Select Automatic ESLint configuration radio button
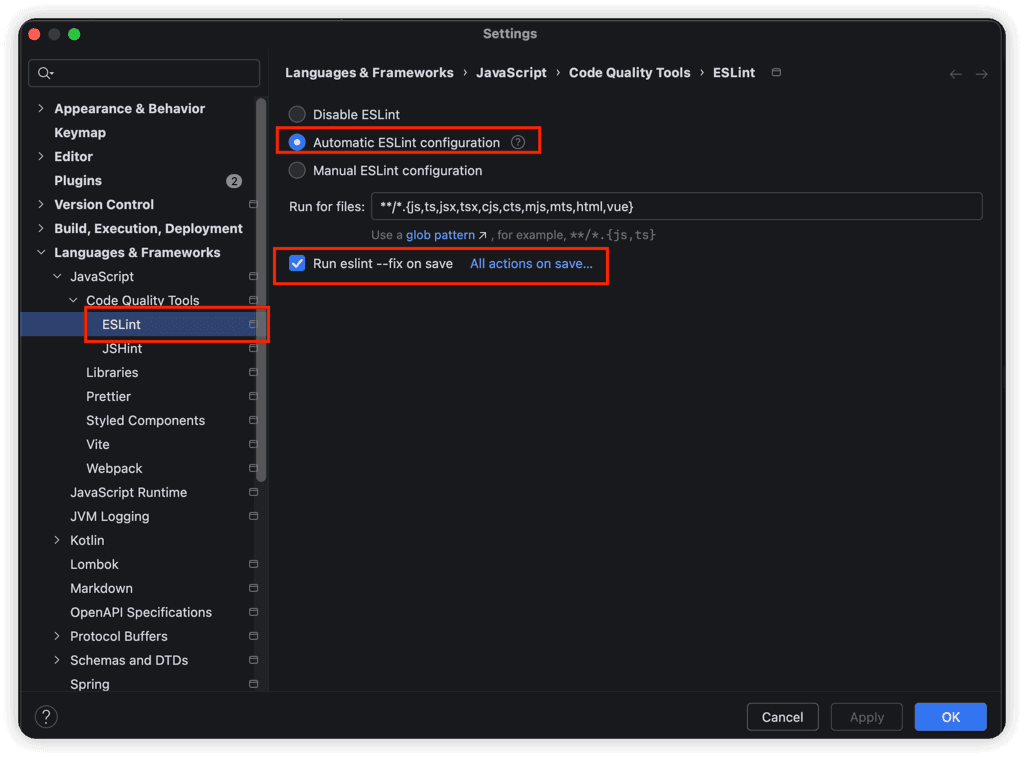Image resolution: width=1024 pixels, height=757 pixels. [x=297, y=142]
